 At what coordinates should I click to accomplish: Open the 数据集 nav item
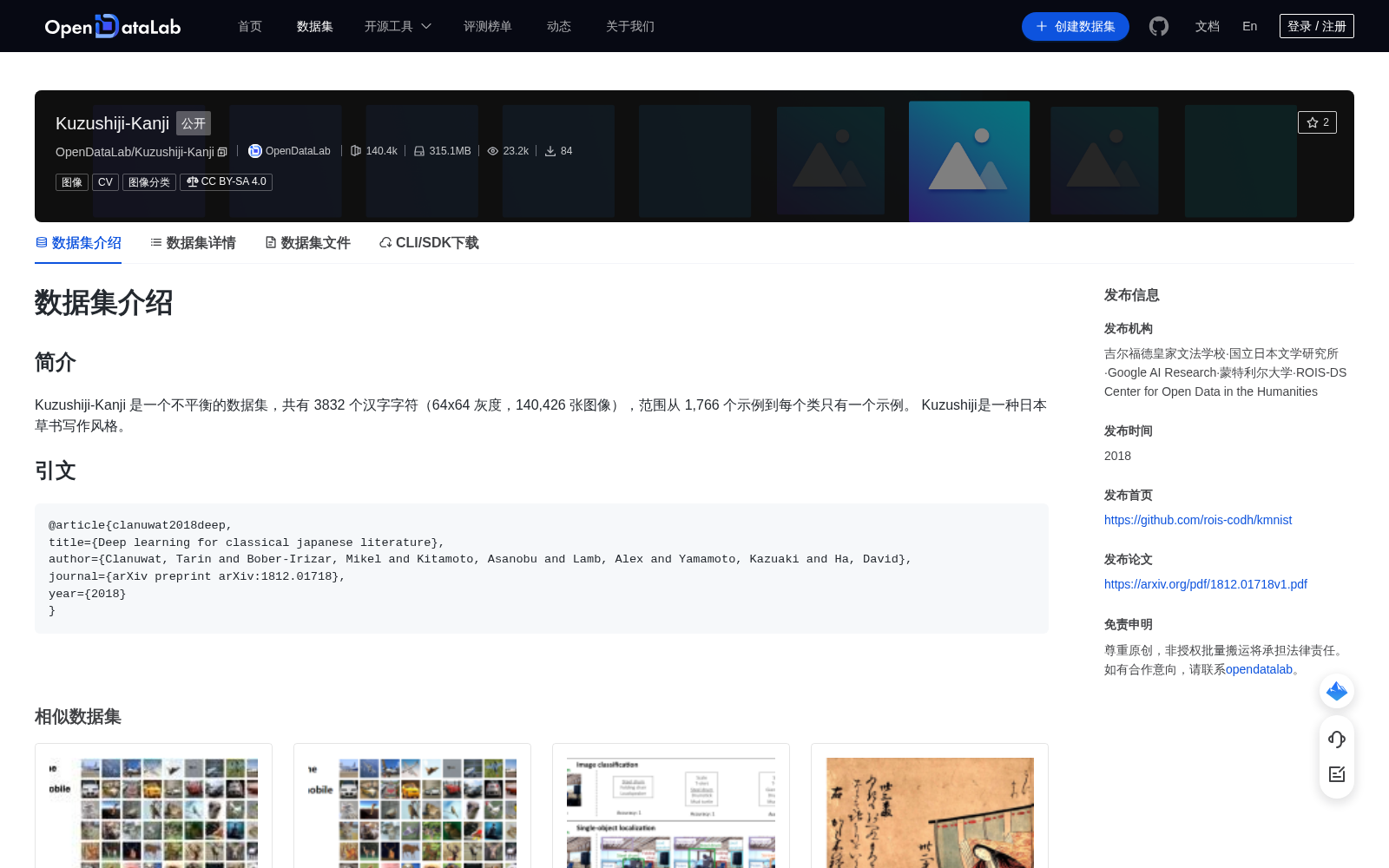coord(315,26)
